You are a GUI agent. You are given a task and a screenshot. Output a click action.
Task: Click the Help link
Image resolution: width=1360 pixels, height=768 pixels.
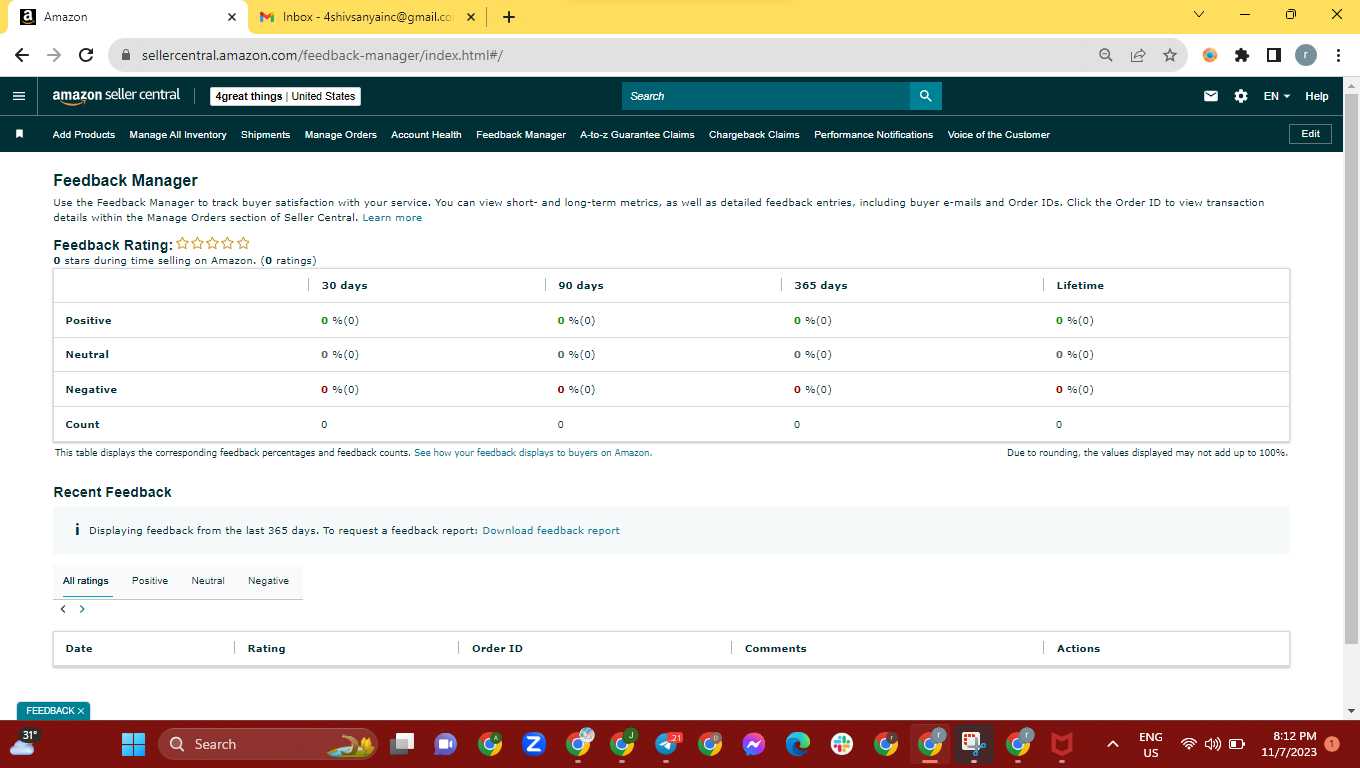tap(1317, 96)
